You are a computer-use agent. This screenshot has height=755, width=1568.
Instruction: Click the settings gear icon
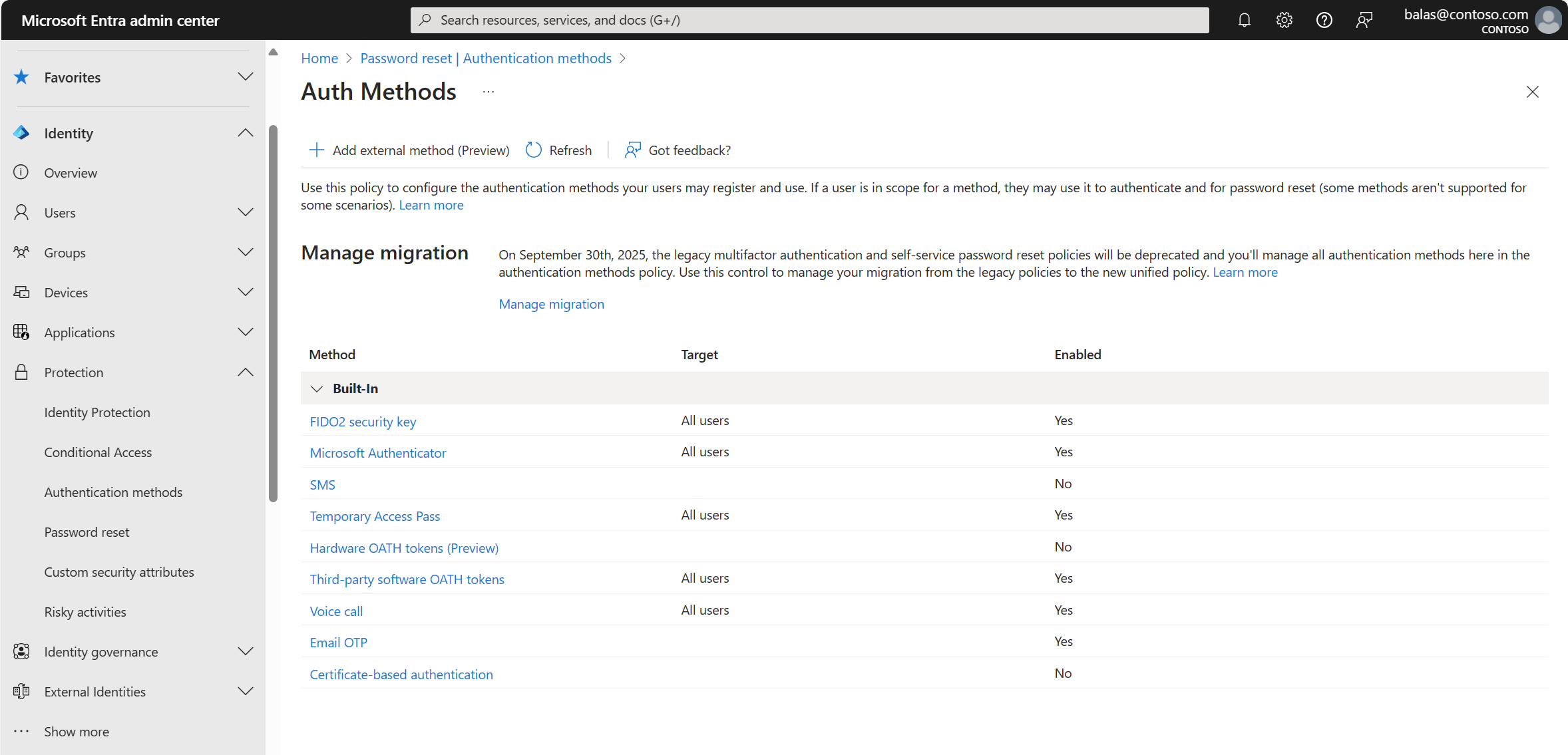(x=1284, y=20)
